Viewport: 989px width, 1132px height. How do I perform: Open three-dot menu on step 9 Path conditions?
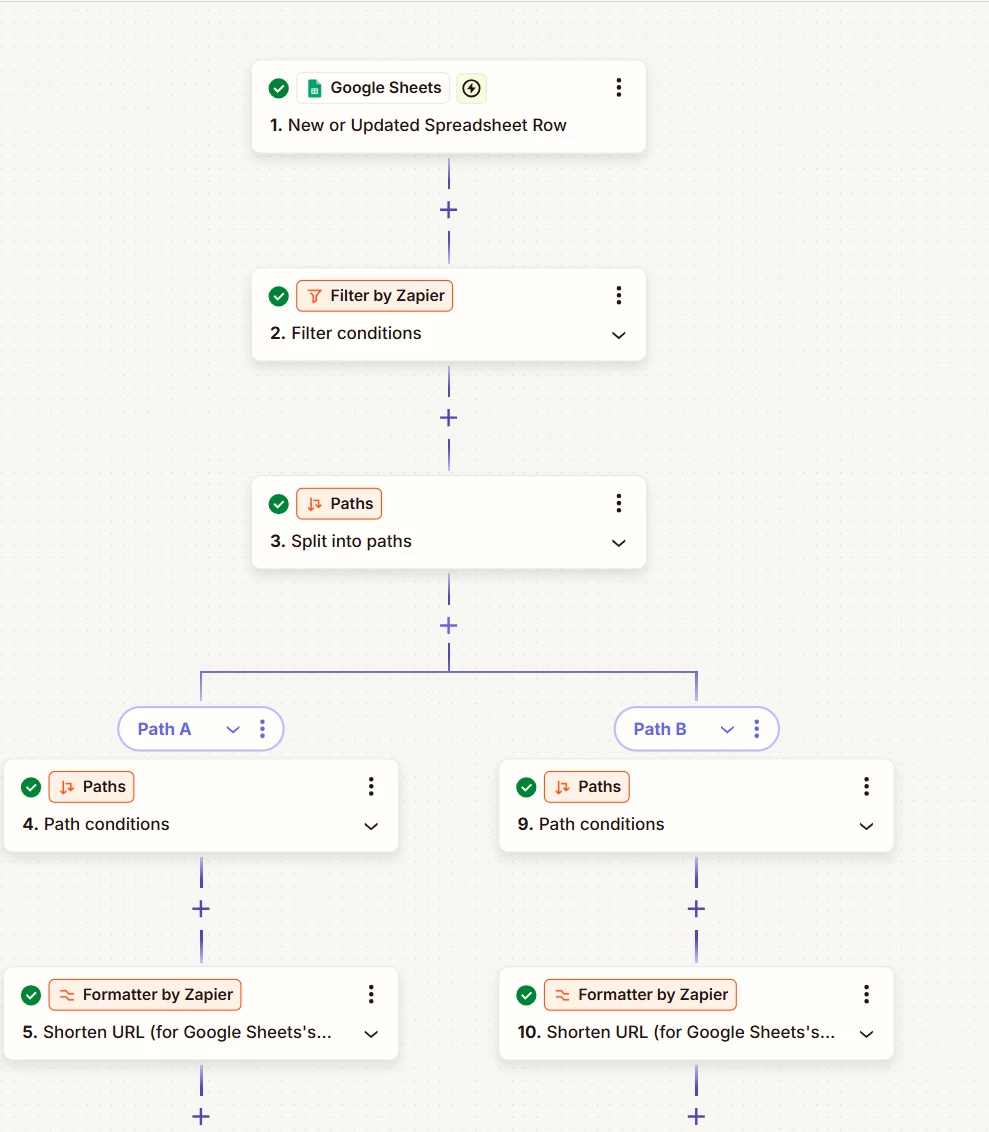pyautogui.click(x=866, y=786)
